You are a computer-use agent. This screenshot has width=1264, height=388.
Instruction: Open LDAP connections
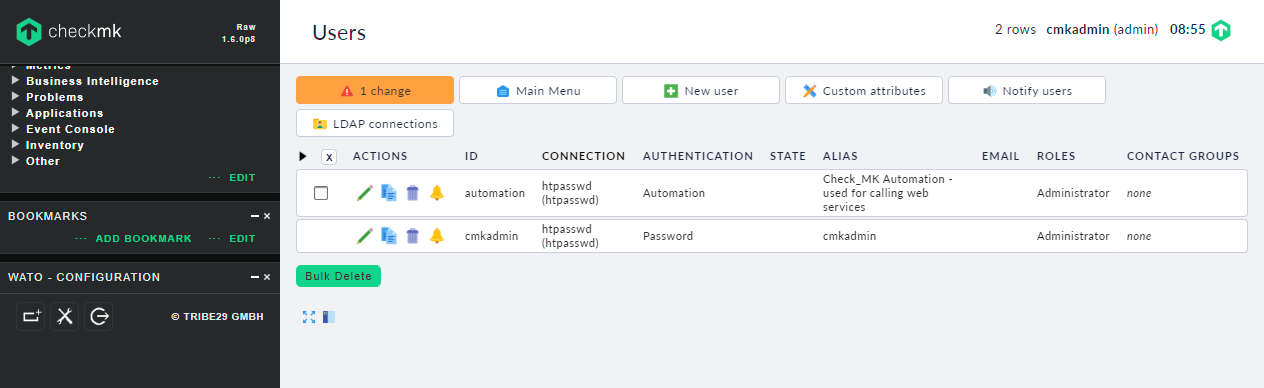tap(375, 124)
